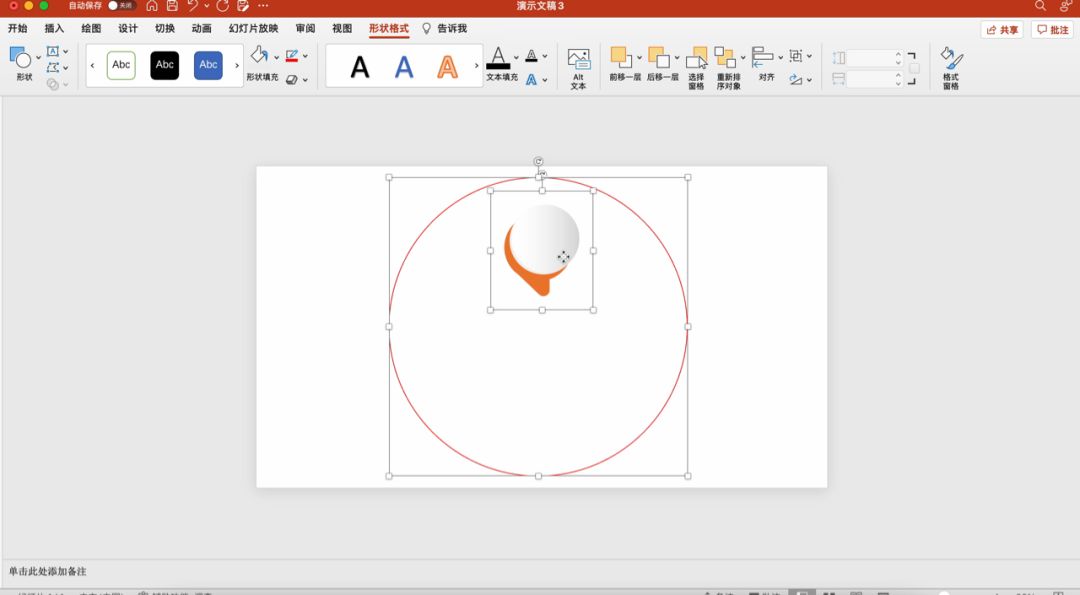Image resolution: width=1080 pixels, height=595 pixels.
Task: Open the 视图 tab
Action: tap(342, 28)
